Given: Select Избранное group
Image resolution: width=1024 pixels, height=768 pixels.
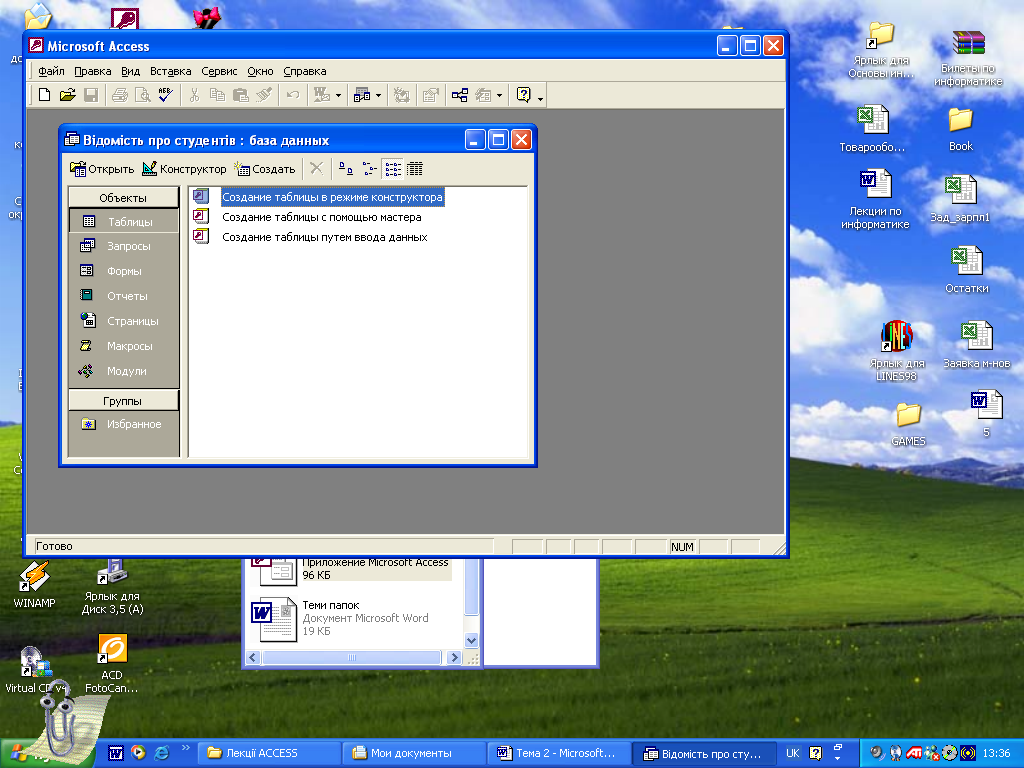Looking at the screenshot, I should tap(123, 424).
